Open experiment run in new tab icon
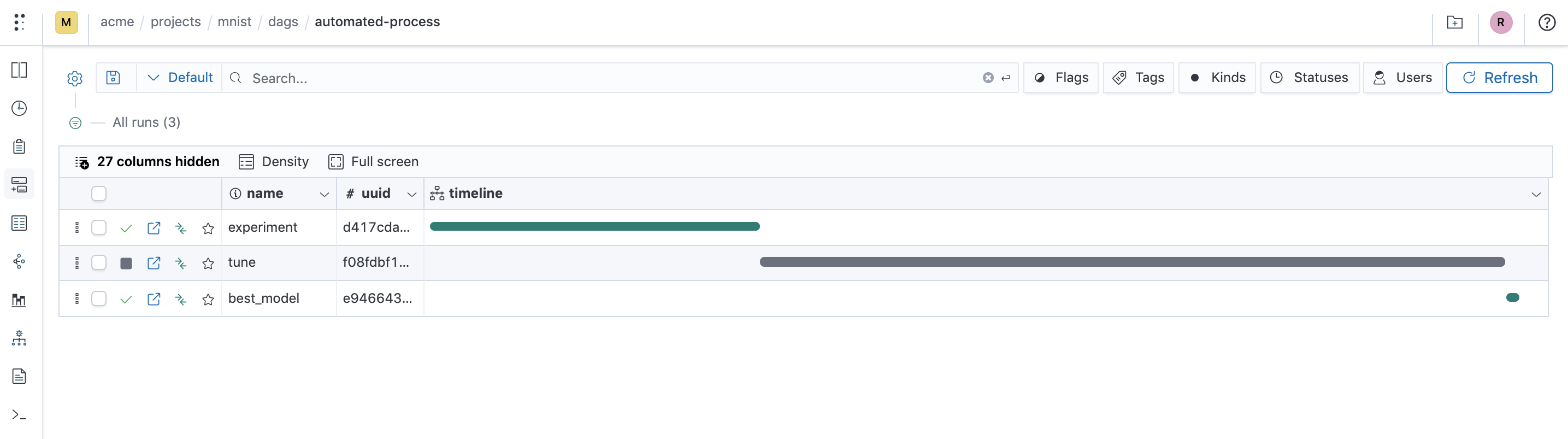This screenshot has width=1568, height=439. click(154, 228)
